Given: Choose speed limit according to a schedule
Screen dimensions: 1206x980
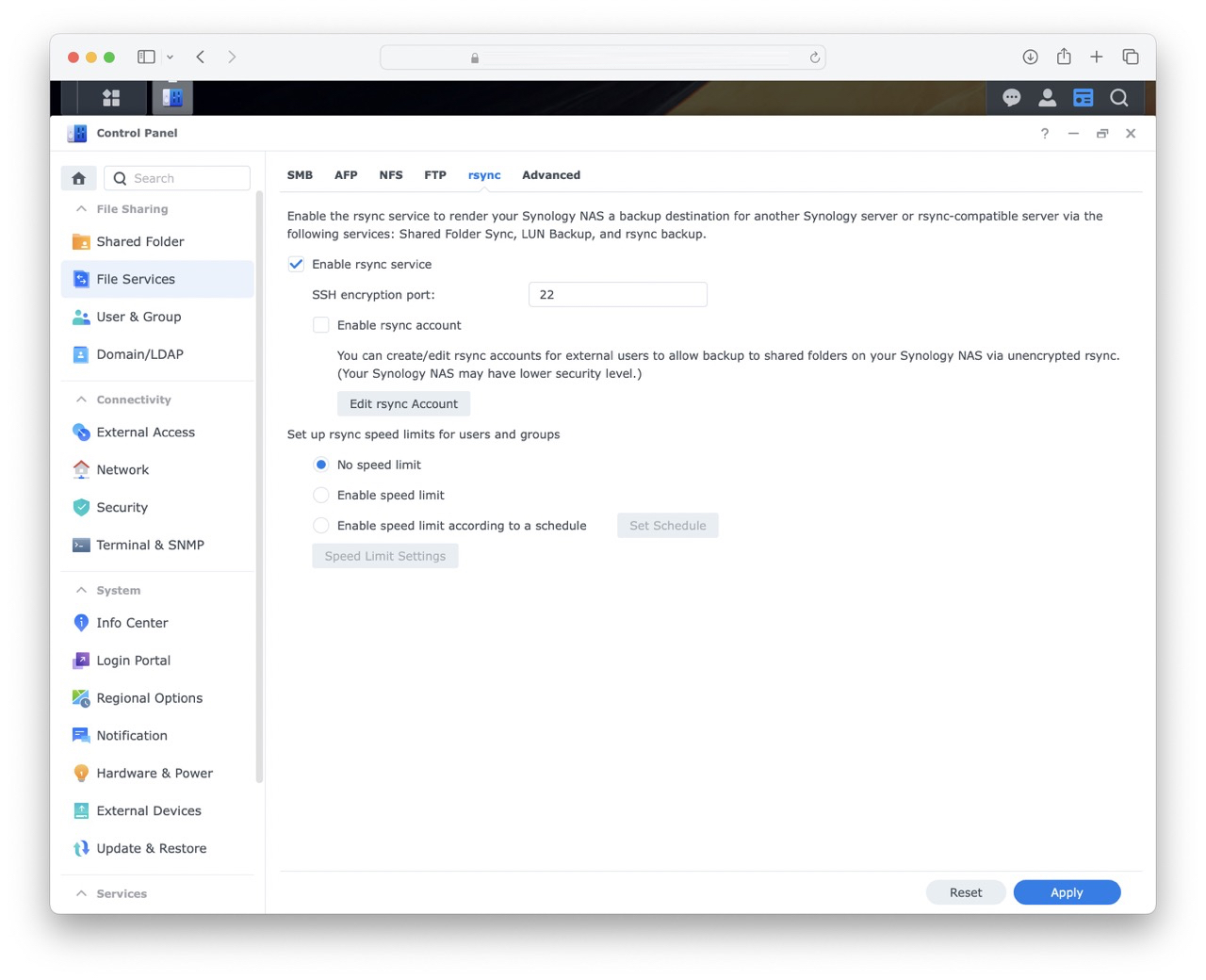Looking at the screenshot, I should tap(320, 525).
